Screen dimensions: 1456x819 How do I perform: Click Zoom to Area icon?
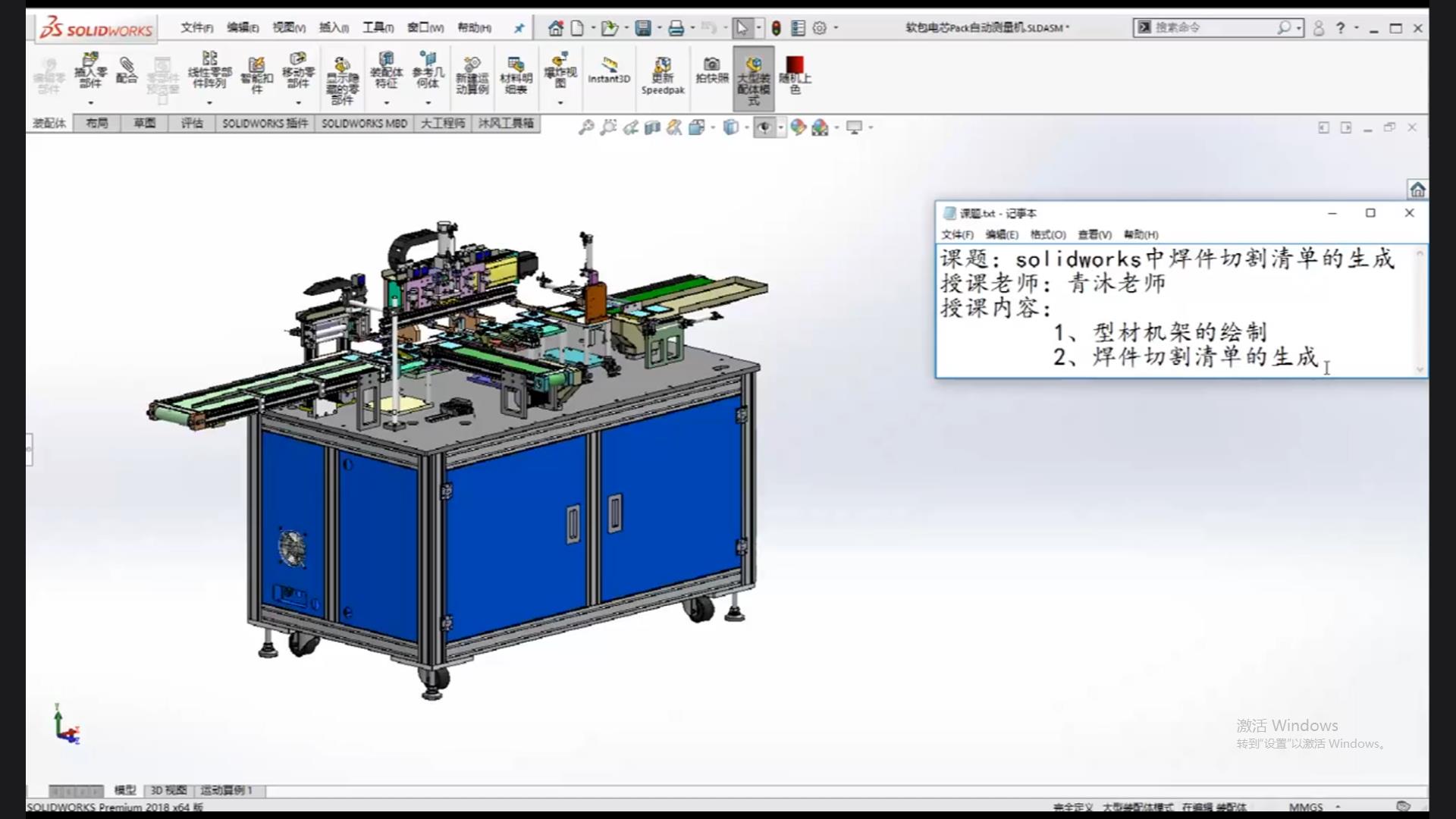[608, 127]
